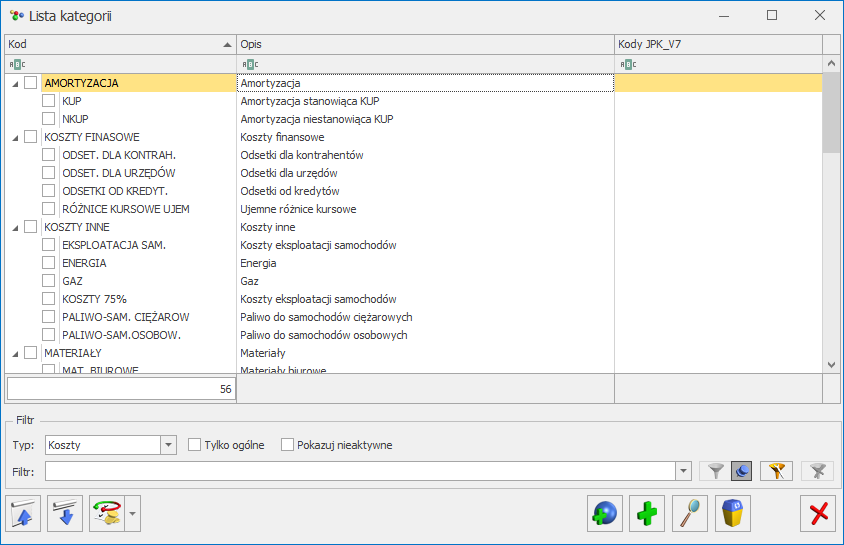Enable the Tylko ogólne checkbox
Image resolution: width=844 pixels, height=545 pixels.
tap(195, 445)
